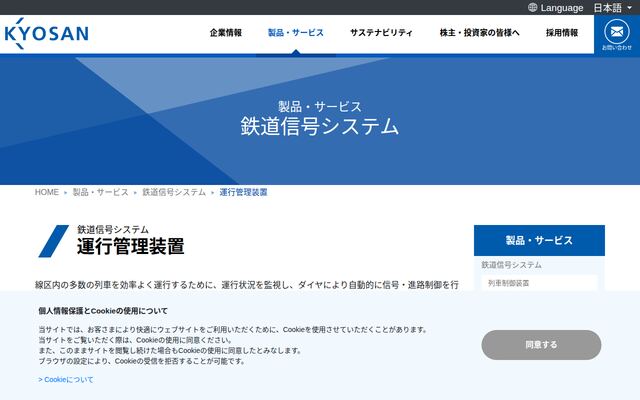Click the 同意する cookie button
This screenshot has width=640, height=400.
point(541,345)
